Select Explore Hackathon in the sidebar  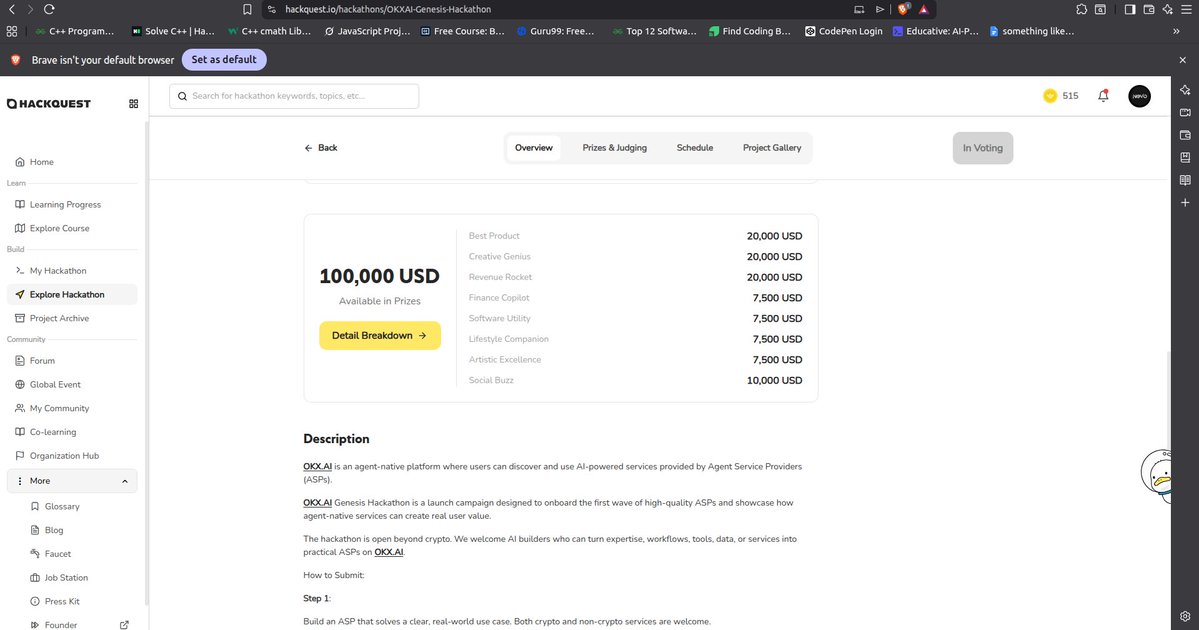click(x=72, y=294)
